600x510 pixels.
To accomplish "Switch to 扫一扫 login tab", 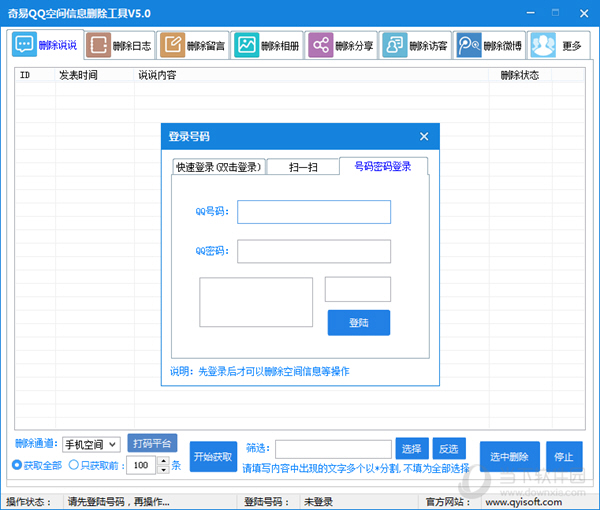I will click(x=303, y=167).
